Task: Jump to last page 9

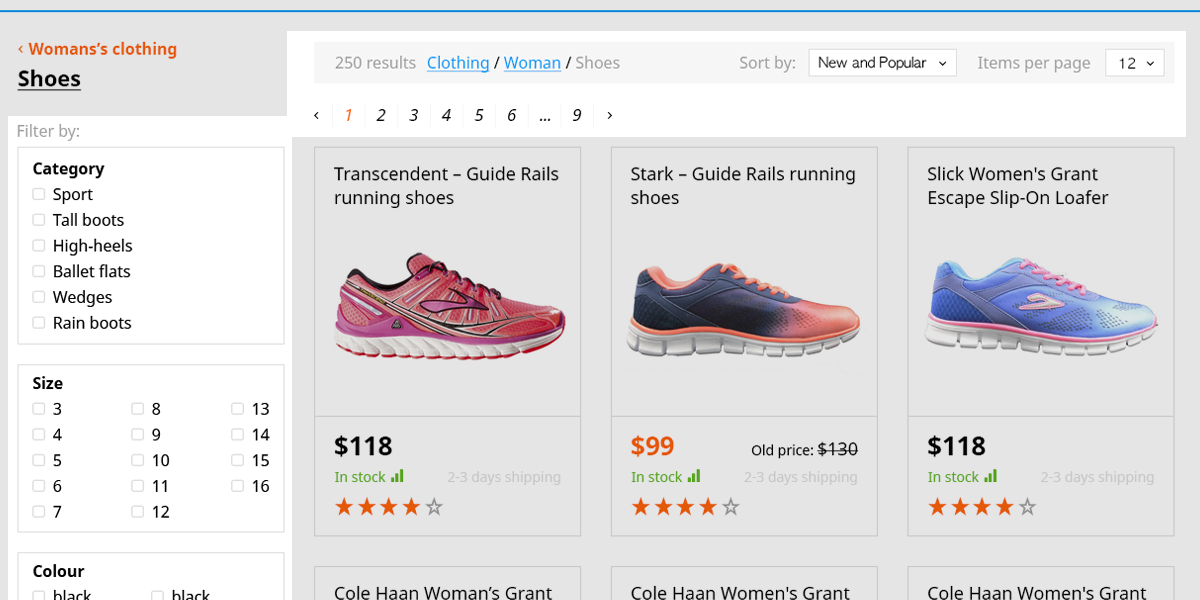Action: (577, 115)
